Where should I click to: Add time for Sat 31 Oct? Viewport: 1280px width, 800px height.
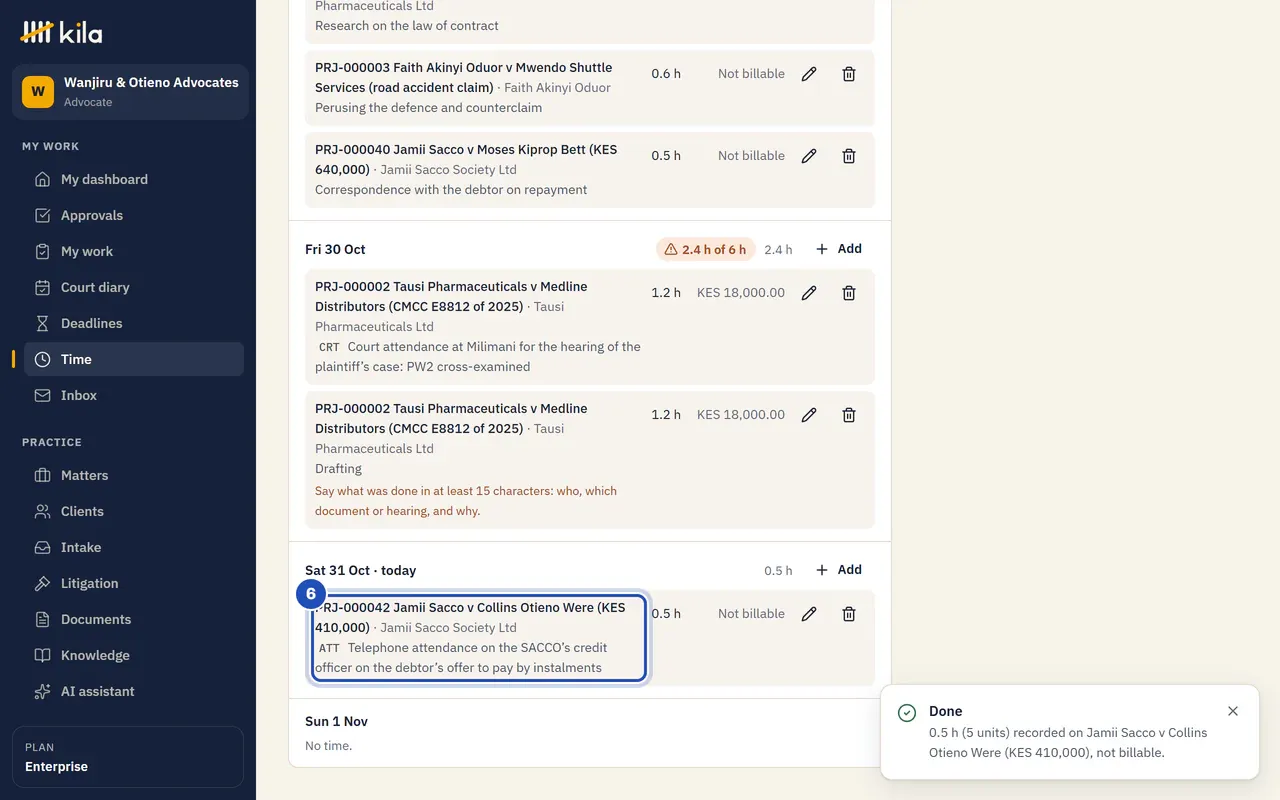[838, 570]
